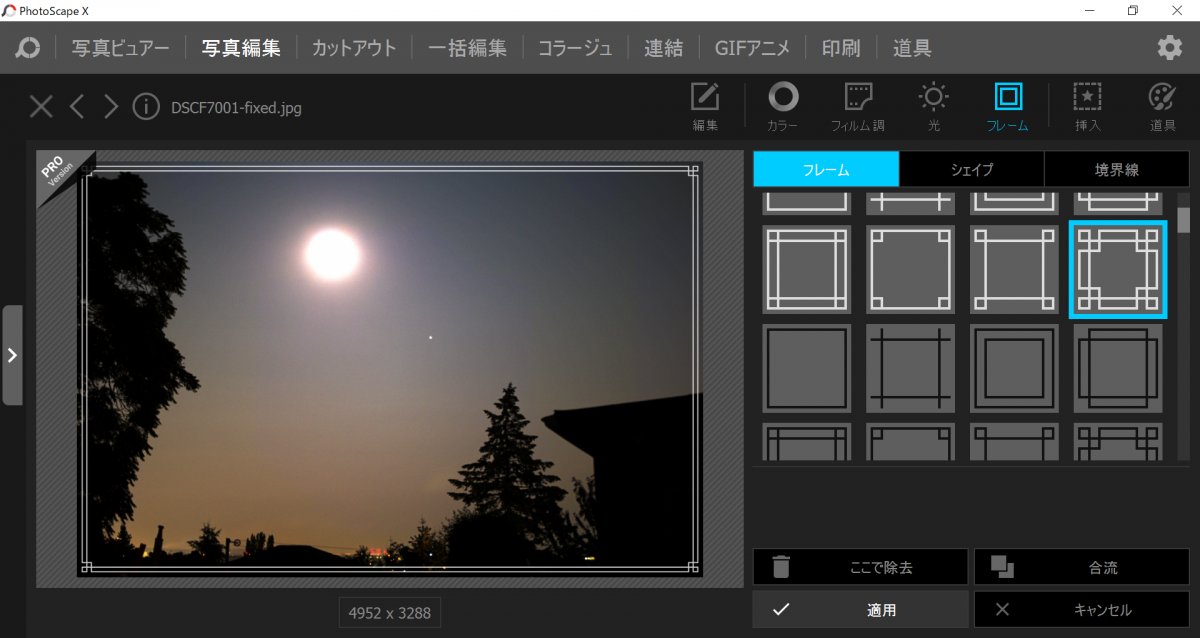
Task: Open the 挿入 (Insert) tool icon
Action: pos(1087,105)
